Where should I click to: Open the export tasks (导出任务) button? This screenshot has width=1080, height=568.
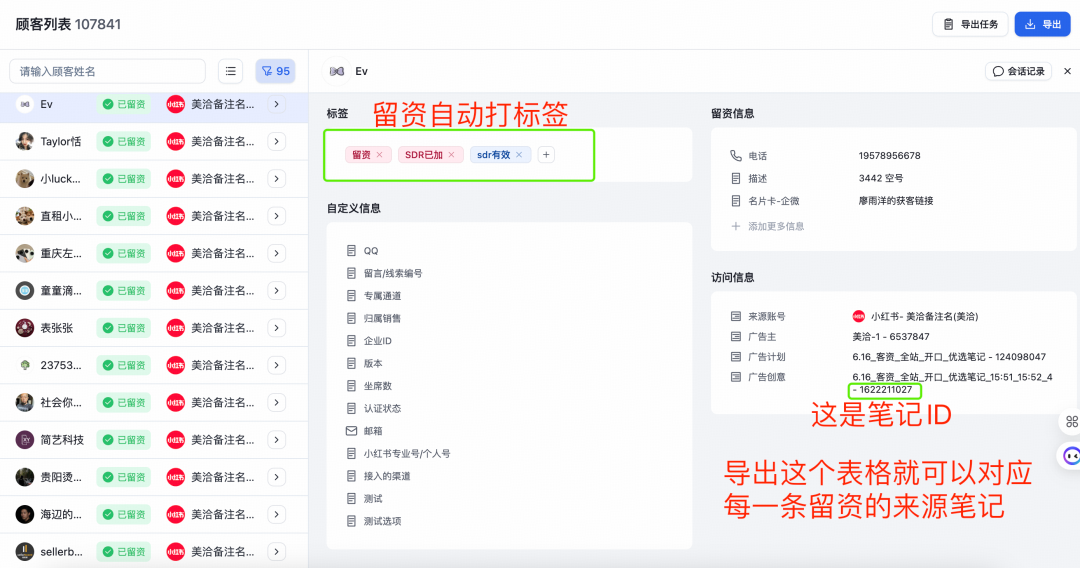[970, 24]
